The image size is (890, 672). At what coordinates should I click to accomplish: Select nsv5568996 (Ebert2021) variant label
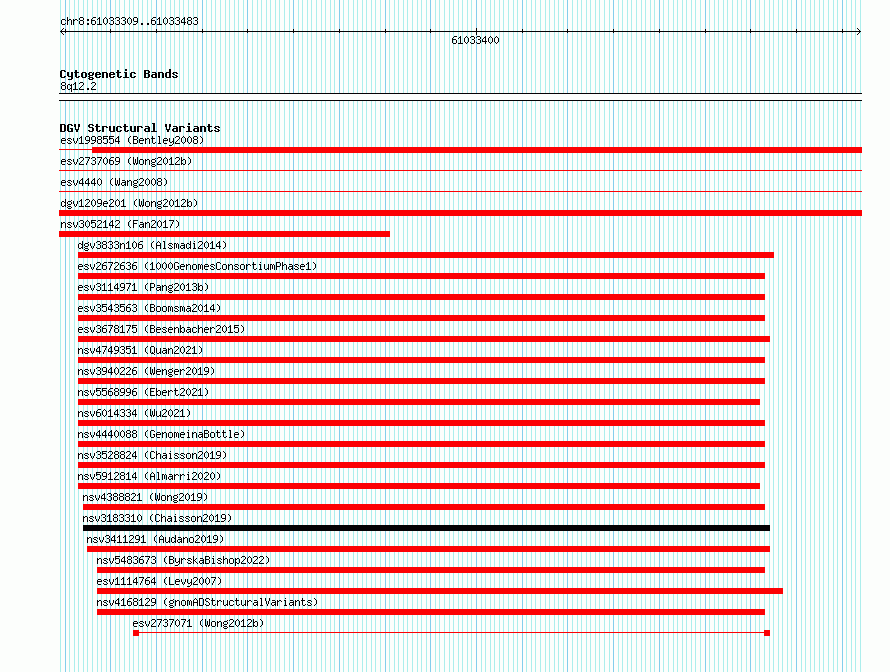coord(144,392)
